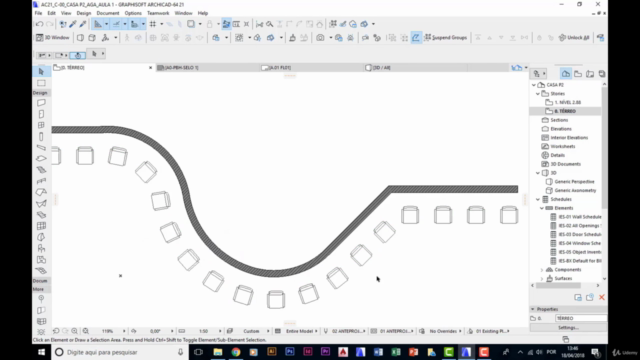Click Suspend Groups in the toolbar
640x360 pixels.
(445, 38)
